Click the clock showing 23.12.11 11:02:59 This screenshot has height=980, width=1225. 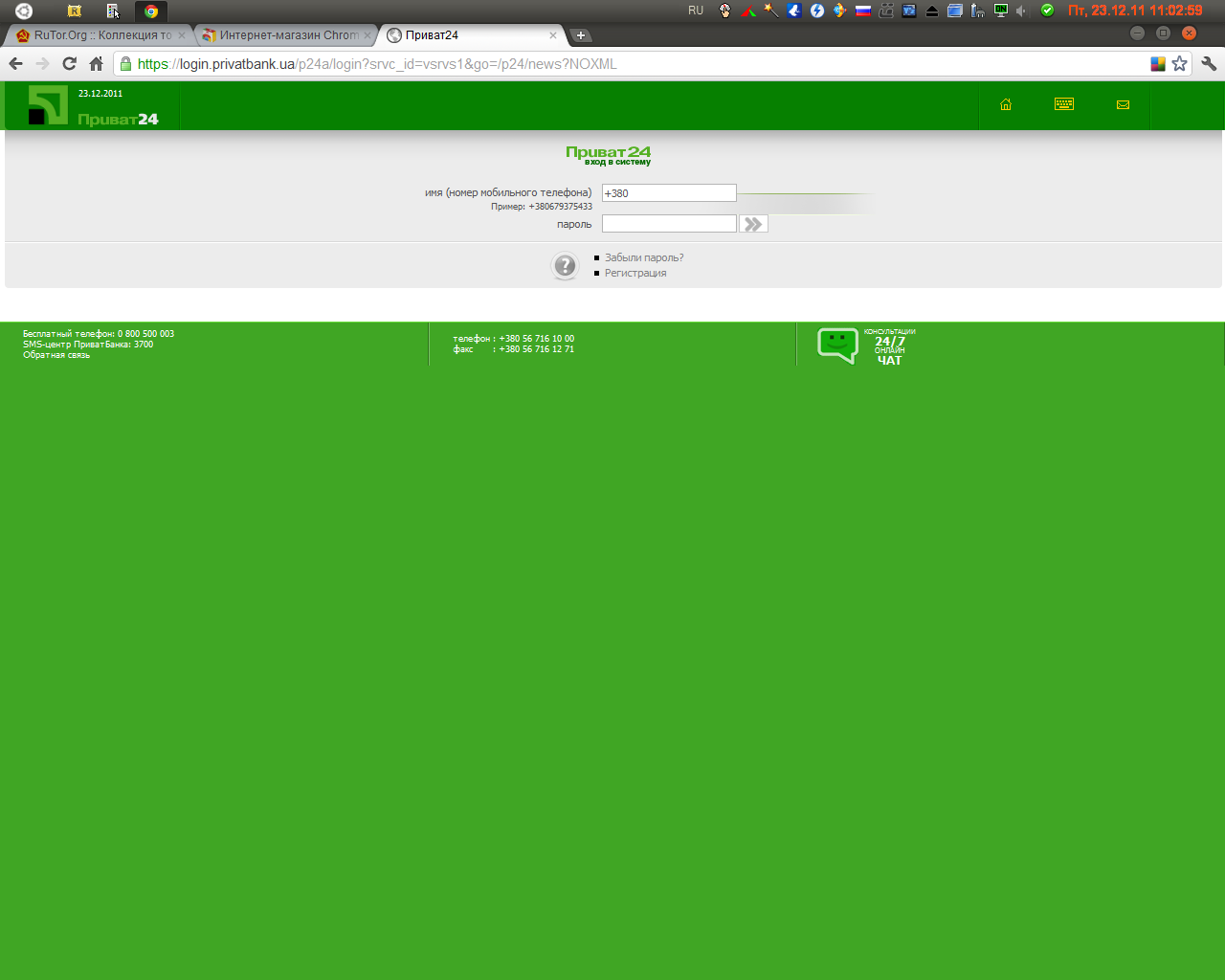(1135, 11)
